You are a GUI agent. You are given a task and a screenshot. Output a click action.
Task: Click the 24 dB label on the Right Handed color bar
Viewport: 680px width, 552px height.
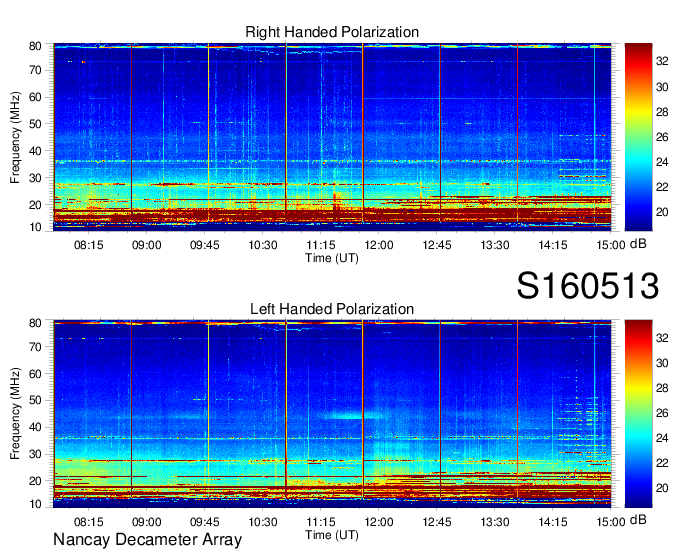(662, 162)
